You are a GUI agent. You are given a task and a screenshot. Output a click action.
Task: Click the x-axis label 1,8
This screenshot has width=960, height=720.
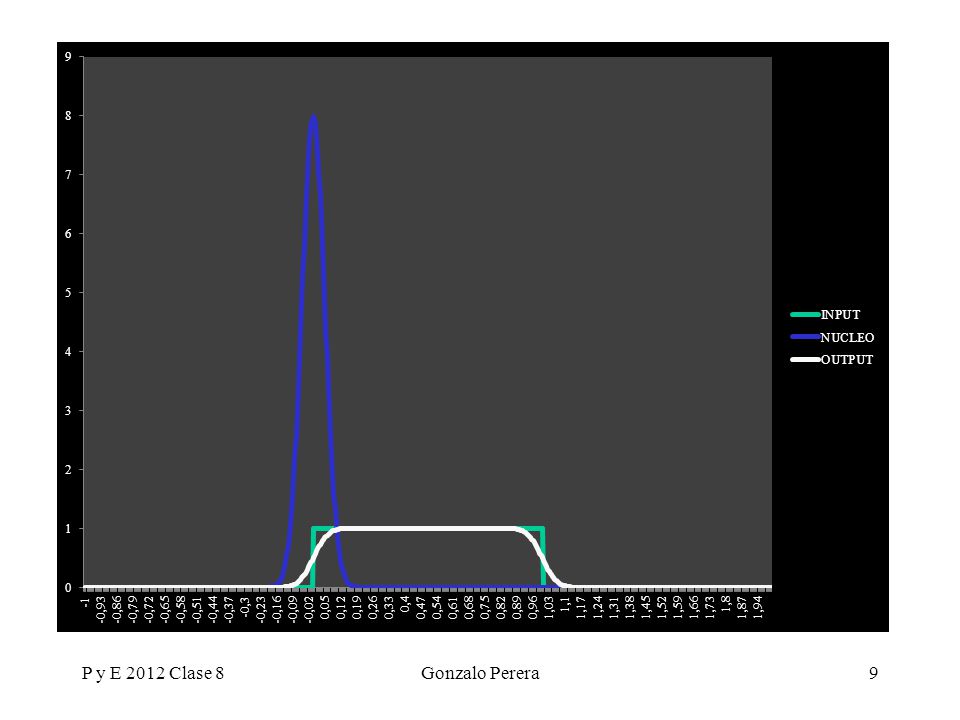pyautogui.click(x=725, y=605)
